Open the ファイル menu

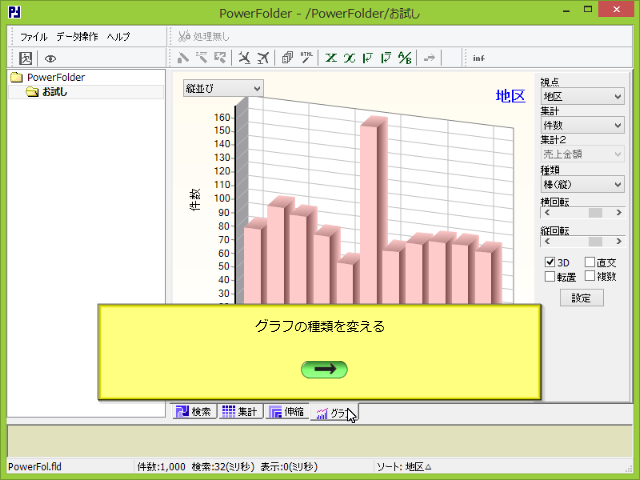tap(34, 37)
